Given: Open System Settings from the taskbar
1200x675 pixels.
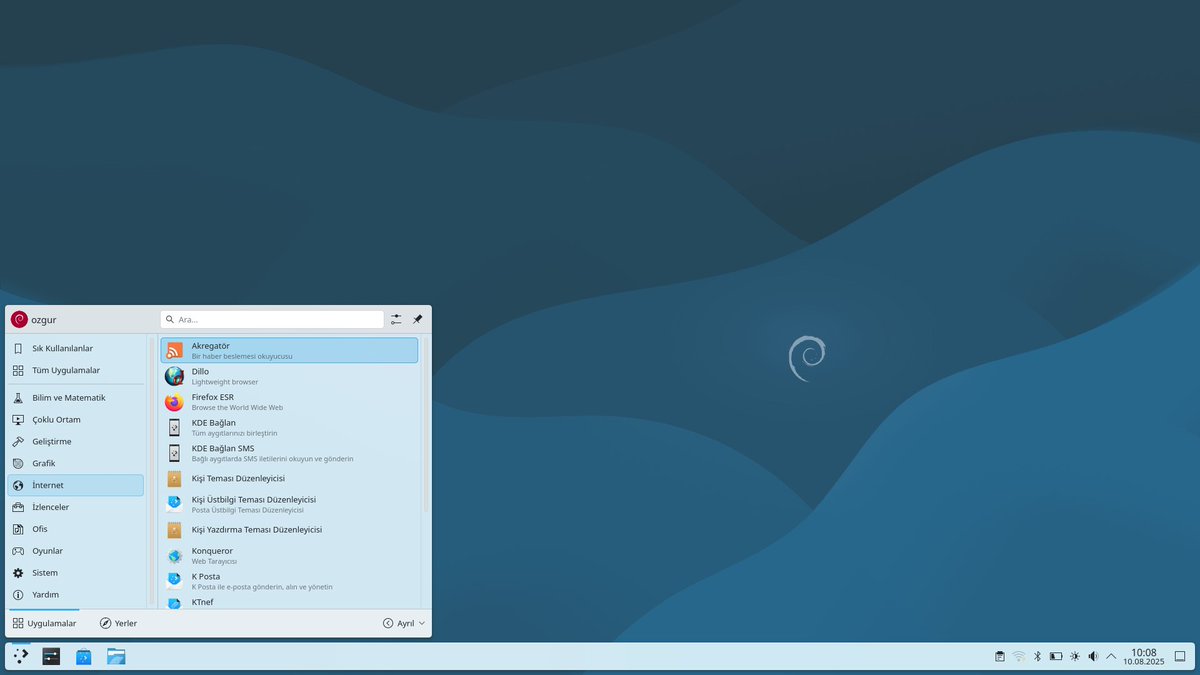Looking at the screenshot, I should pyautogui.click(x=51, y=656).
